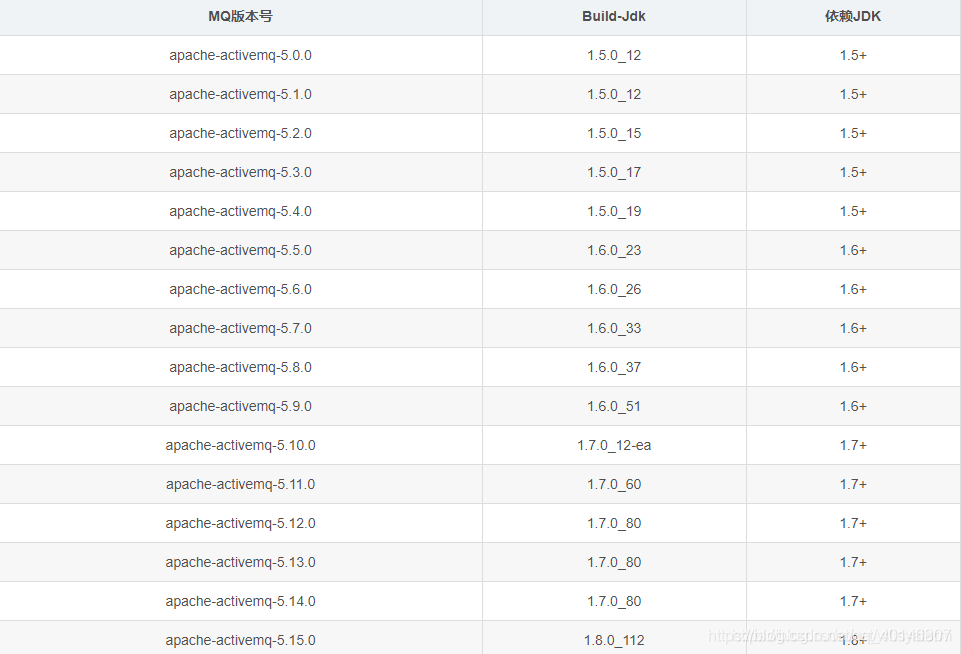Click 1.6+ in the apache-activemq-5.7.0 row
Viewport: 961px width, 654px height.
point(853,329)
